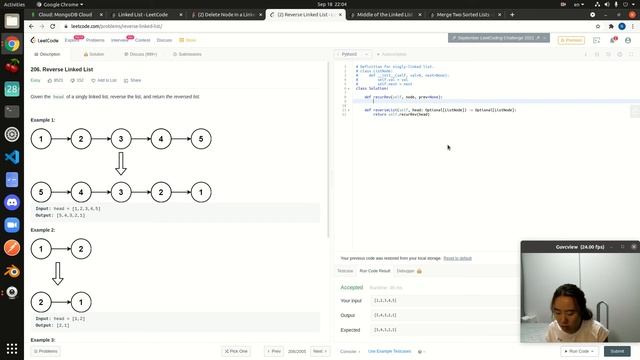
Task: Click the help question icon near Console
Action: point(420,351)
